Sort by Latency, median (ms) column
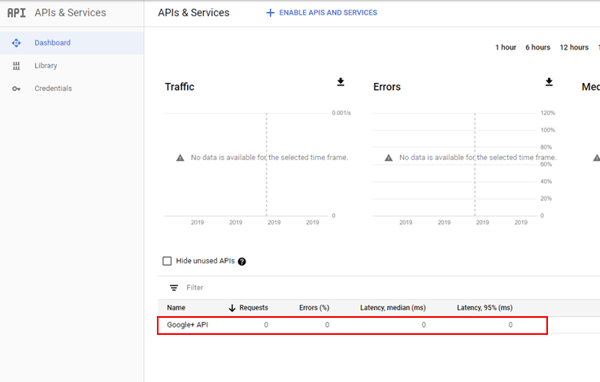The width and height of the screenshot is (600, 382). (393, 308)
